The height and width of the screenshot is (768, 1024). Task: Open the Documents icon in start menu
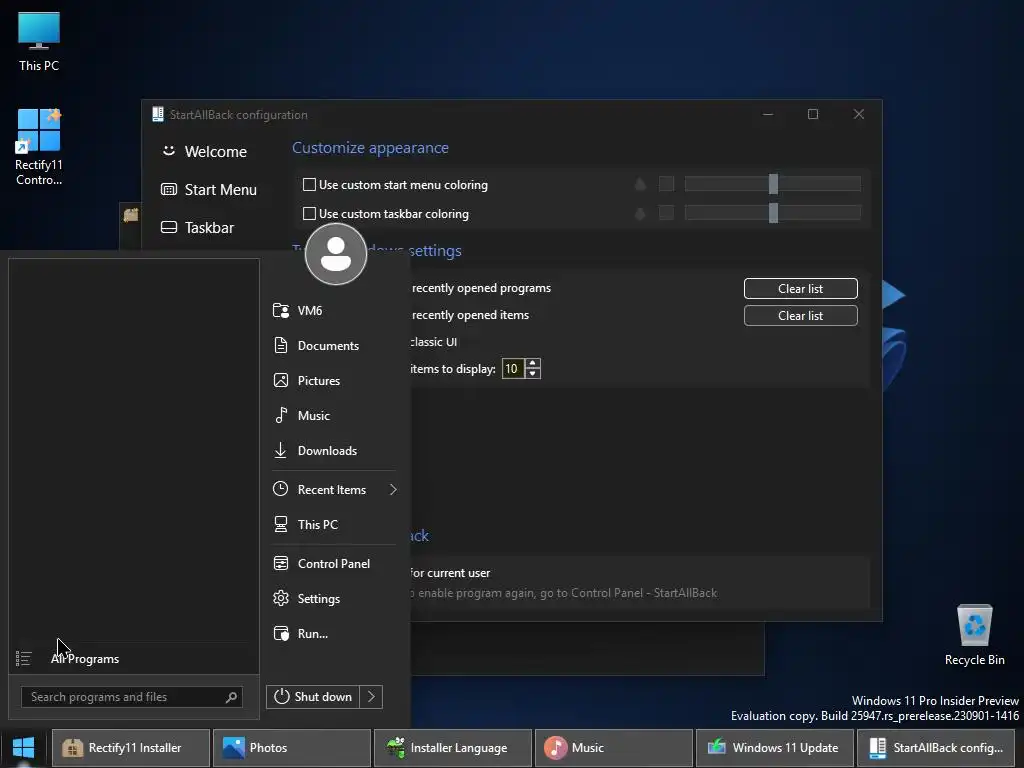tap(281, 345)
